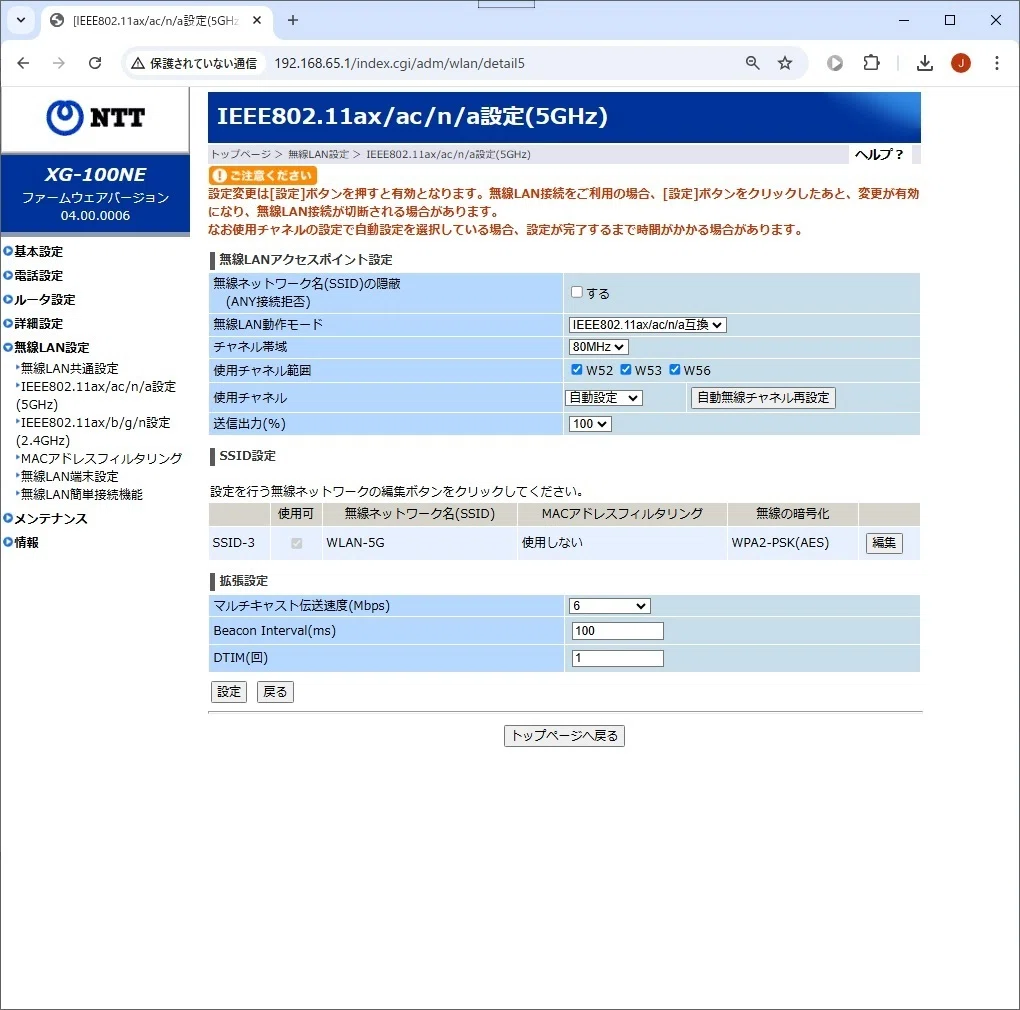Click 無線LAN設定 breadcrumb link
This screenshot has height=1010, width=1020.
(x=318, y=154)
